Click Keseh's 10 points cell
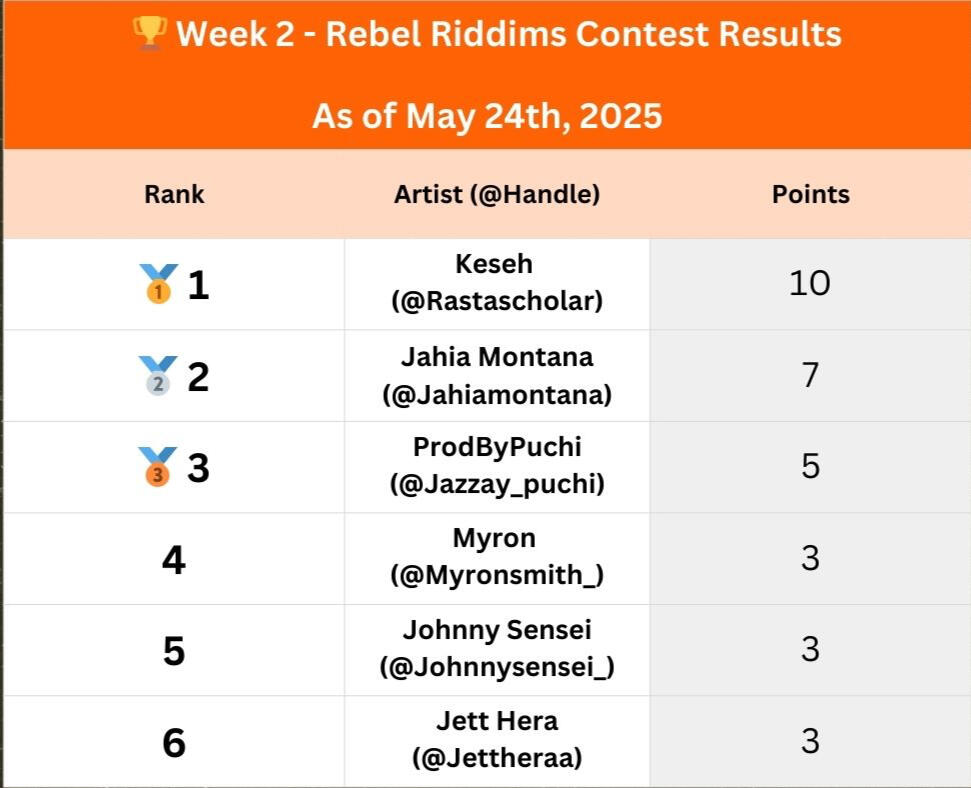Screen dimensions: 971x788 pos(810,284)
